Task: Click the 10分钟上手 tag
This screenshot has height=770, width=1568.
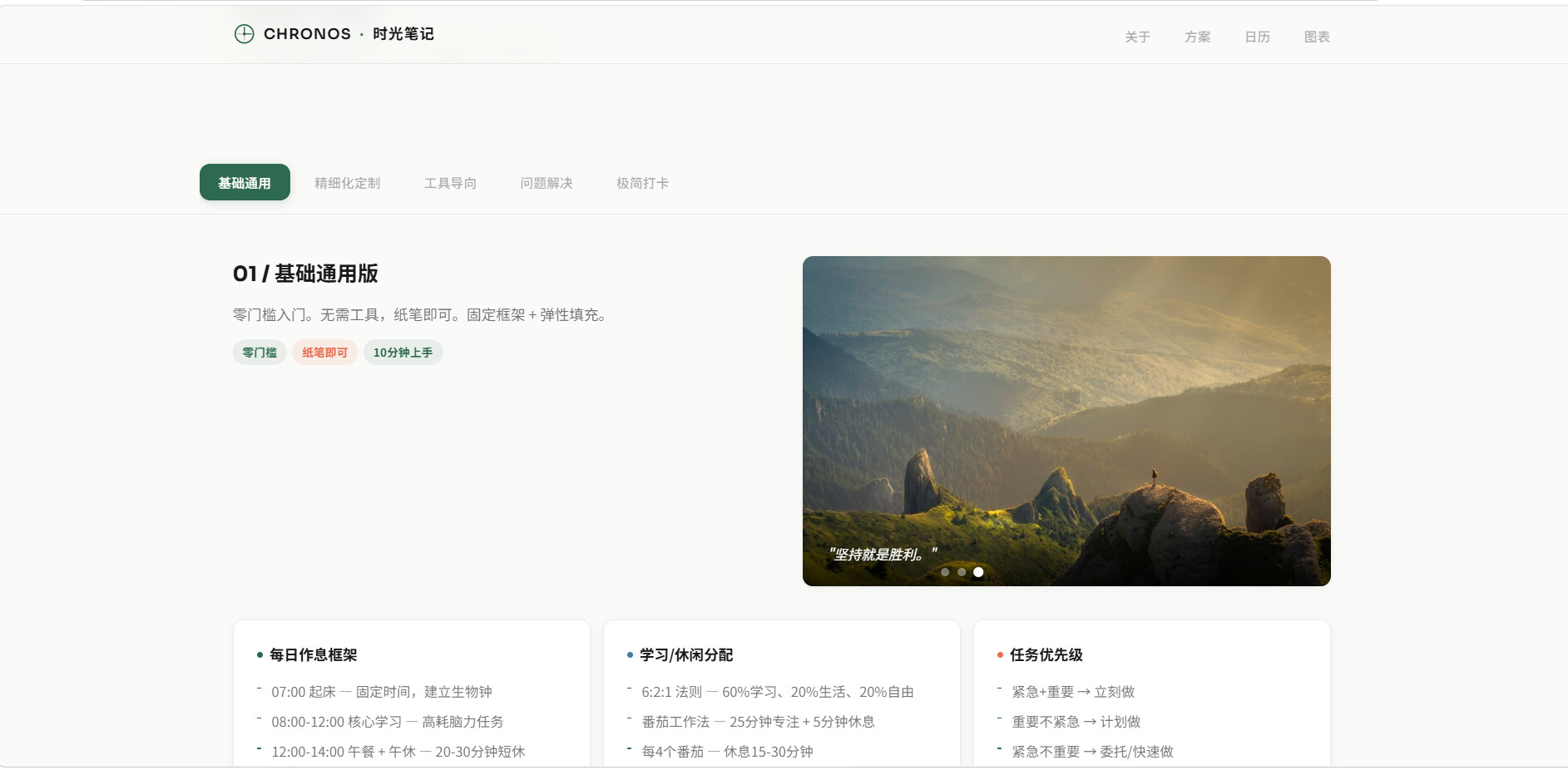Action: (403, 353)
